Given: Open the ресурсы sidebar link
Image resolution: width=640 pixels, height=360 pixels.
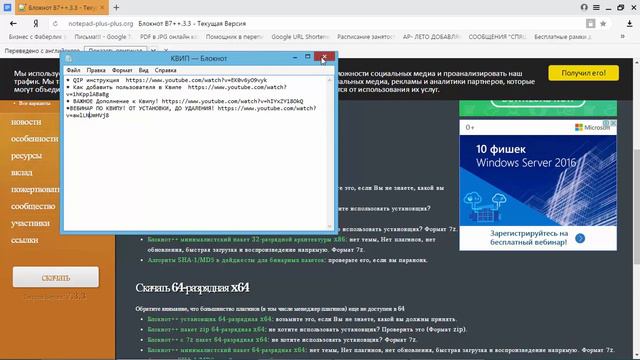Looking at the screenshot, I should [26, 156].
